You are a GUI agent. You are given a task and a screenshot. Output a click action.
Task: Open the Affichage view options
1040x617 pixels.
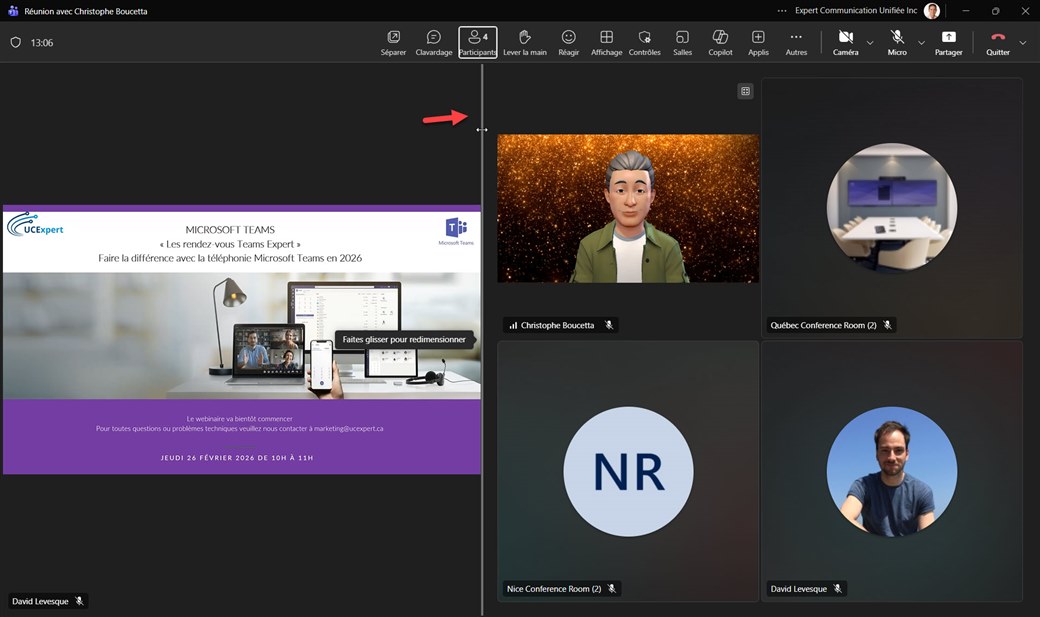pyautogui.click(x=606, y=42)
